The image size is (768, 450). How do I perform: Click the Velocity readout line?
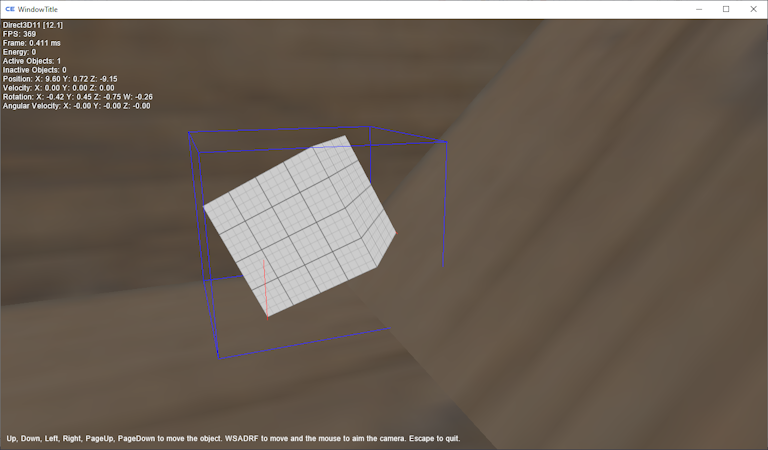[x=58, y=88]
